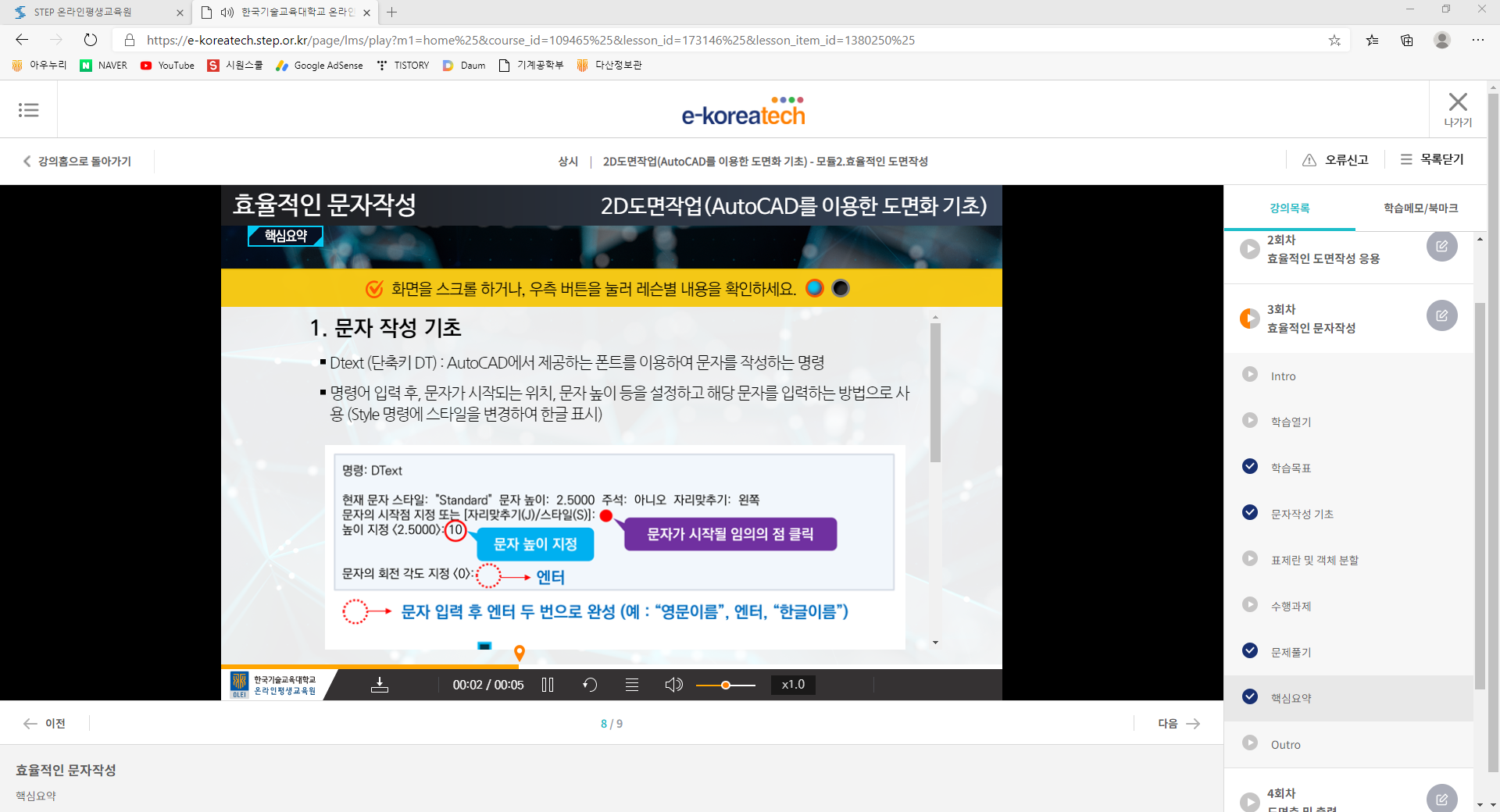Open the 표제란 및 객체 분할 item
The width and height of the screenshot is (1500, 812).
pyautogui.click(x=1314, y=560)
